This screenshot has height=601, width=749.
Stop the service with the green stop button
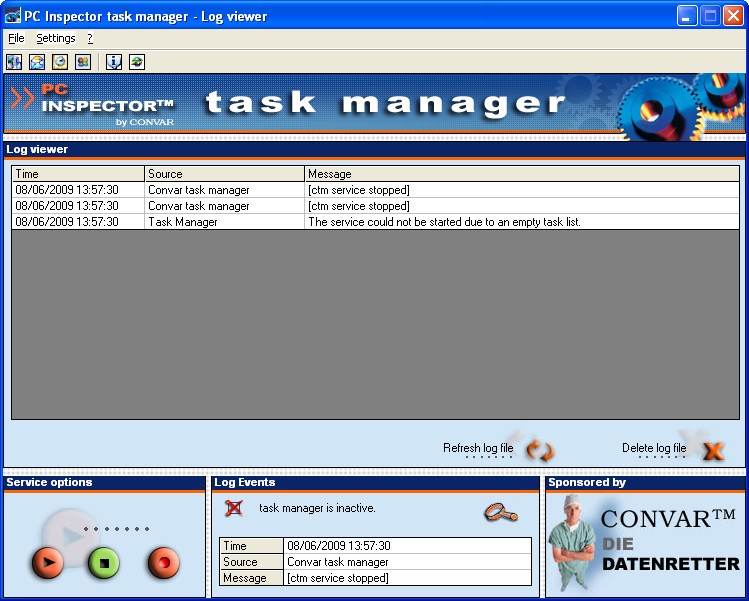click(104, 563)
